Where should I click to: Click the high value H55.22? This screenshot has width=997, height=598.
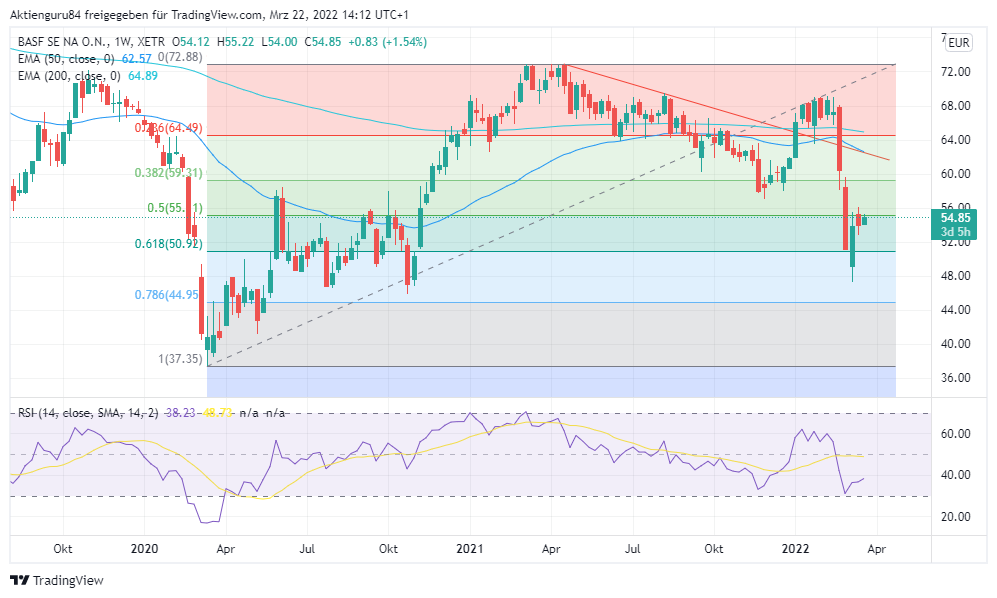[x=235, y=42]
